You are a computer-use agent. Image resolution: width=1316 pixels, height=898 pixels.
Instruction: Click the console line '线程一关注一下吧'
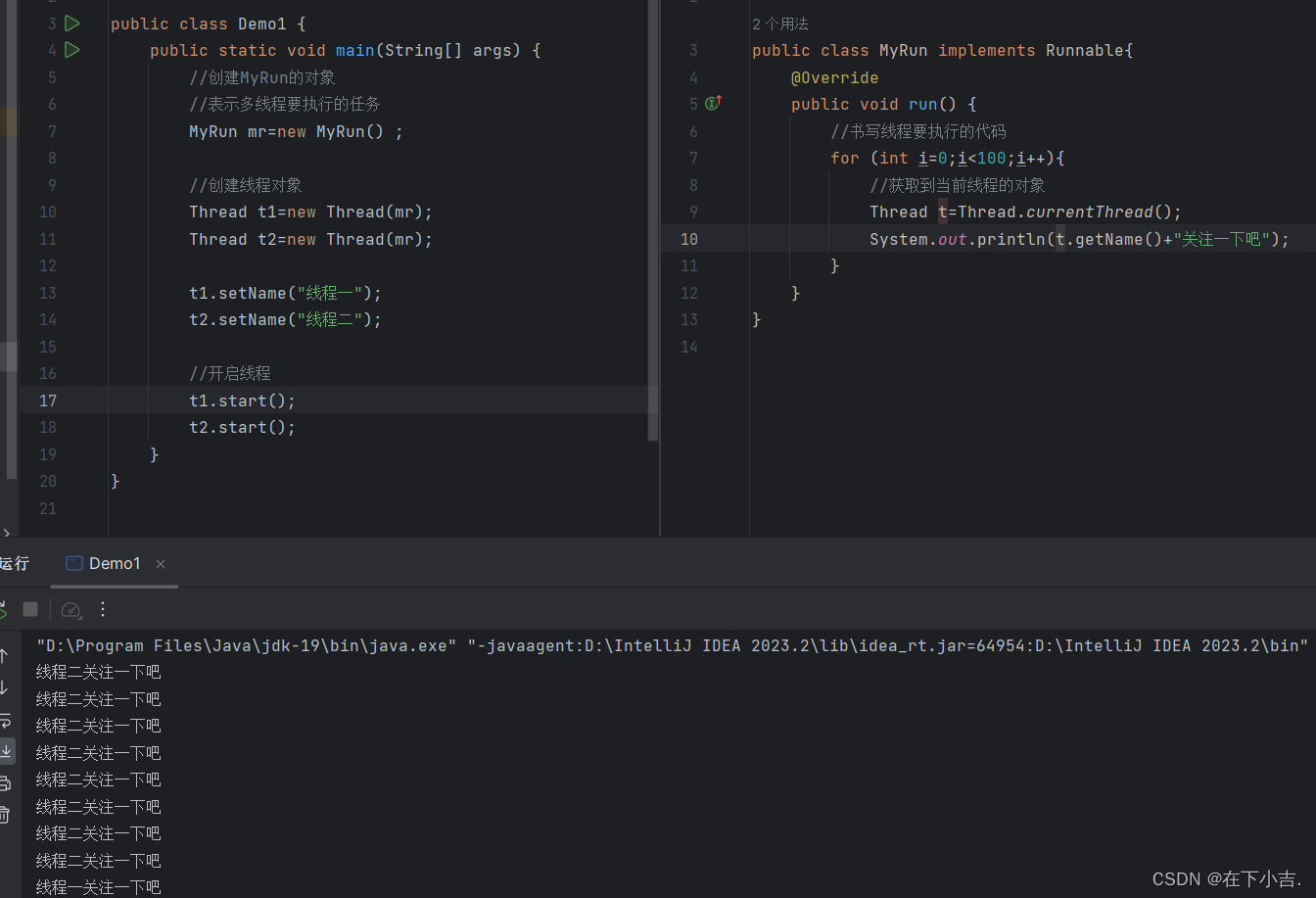coord(98,887)
